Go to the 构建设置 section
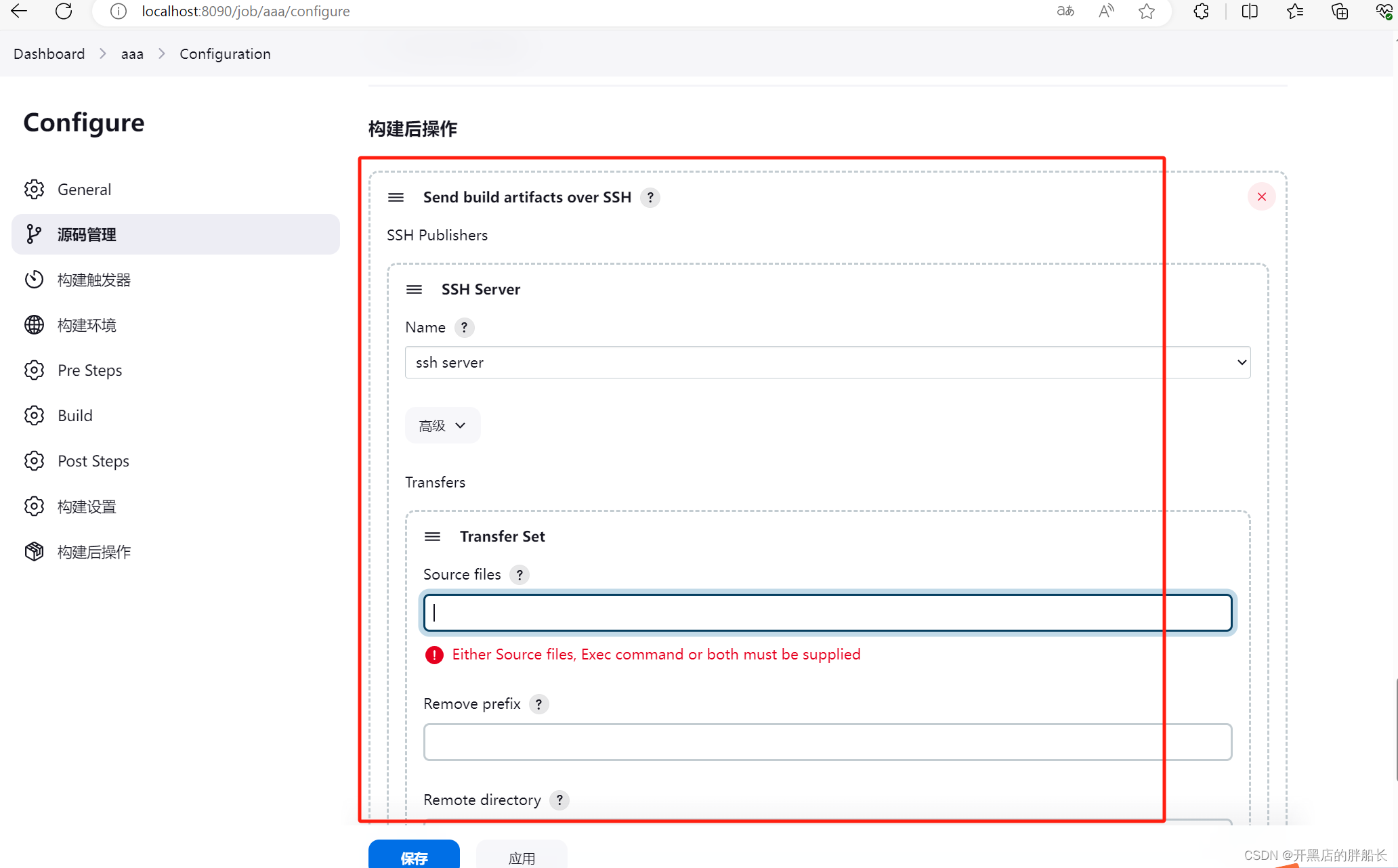Viewport: 1398px width, 868px height. (x=175, y=506)
